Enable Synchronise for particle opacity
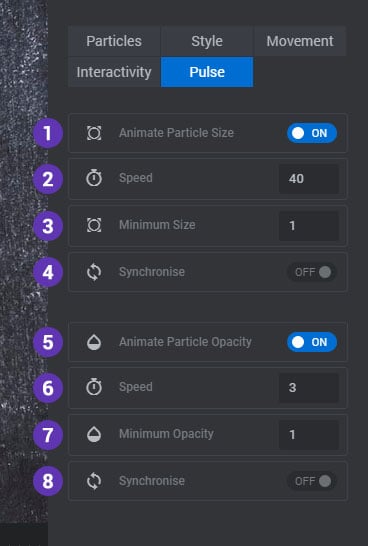This screenshot has height=546, width=368. (312, 481)
